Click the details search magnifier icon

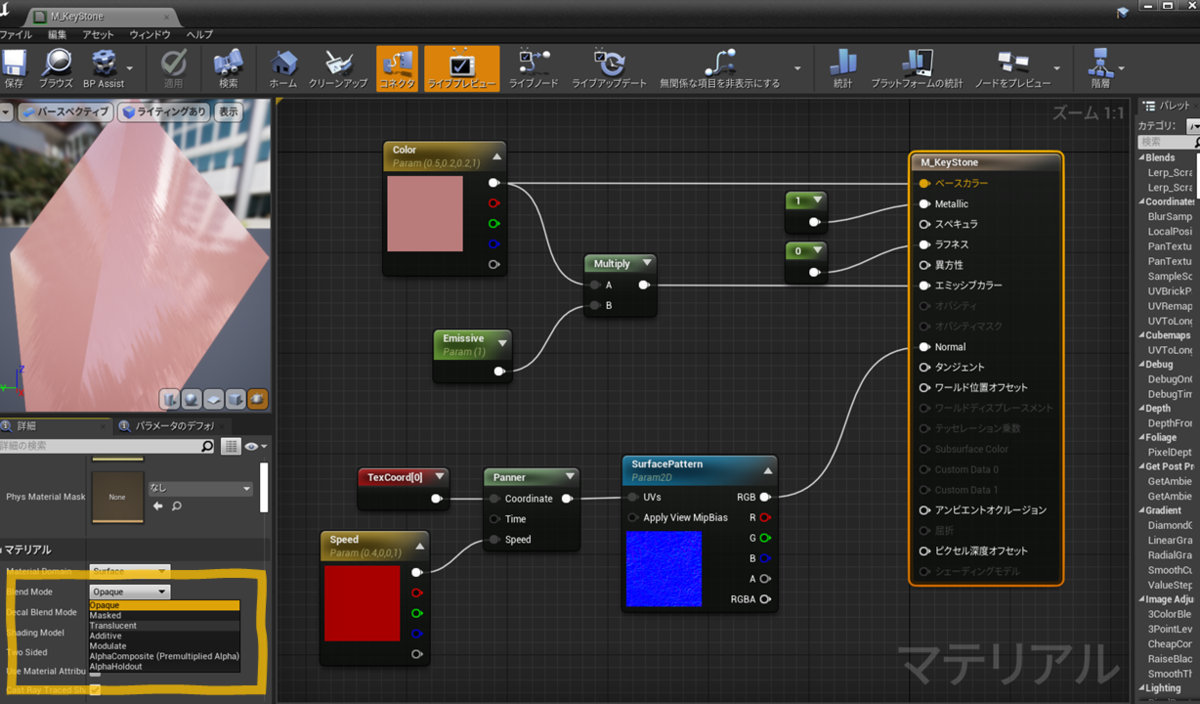[x=208, y=446]
